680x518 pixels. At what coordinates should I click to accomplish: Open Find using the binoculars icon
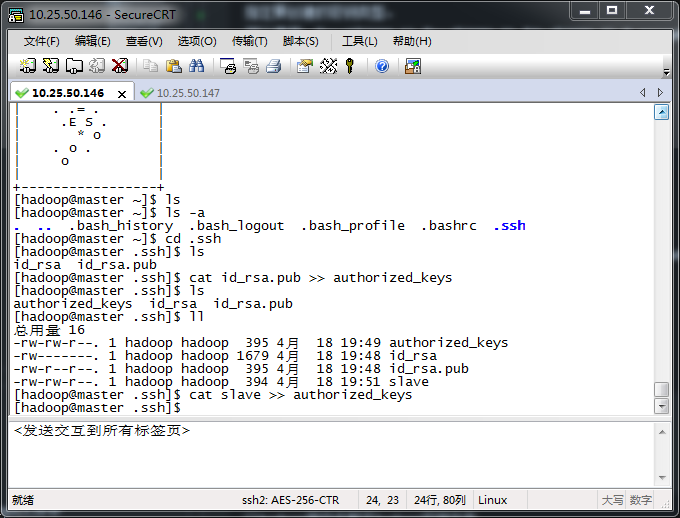point(196,66)
